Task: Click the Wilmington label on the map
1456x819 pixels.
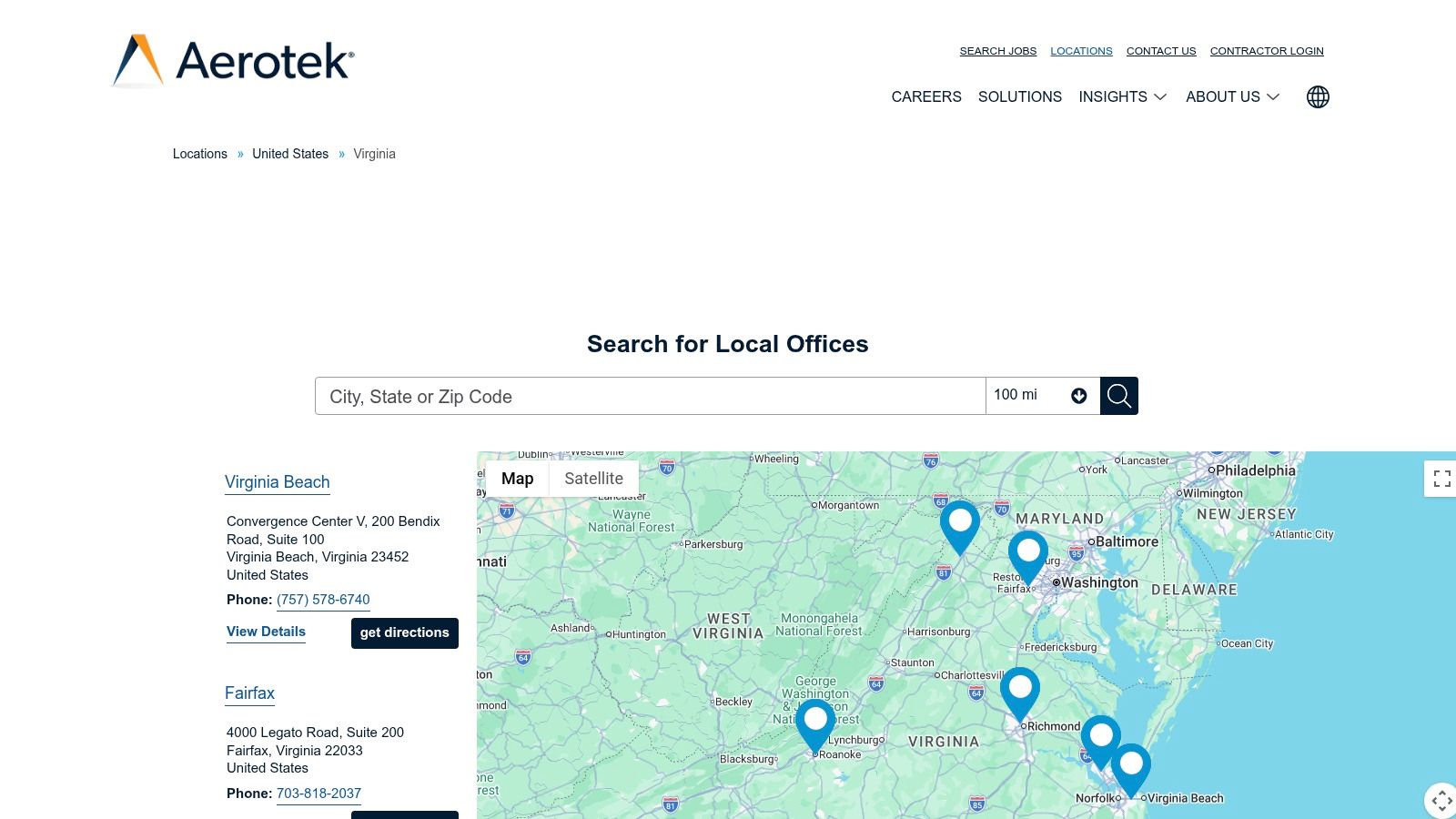Action: click(1212, 493)
